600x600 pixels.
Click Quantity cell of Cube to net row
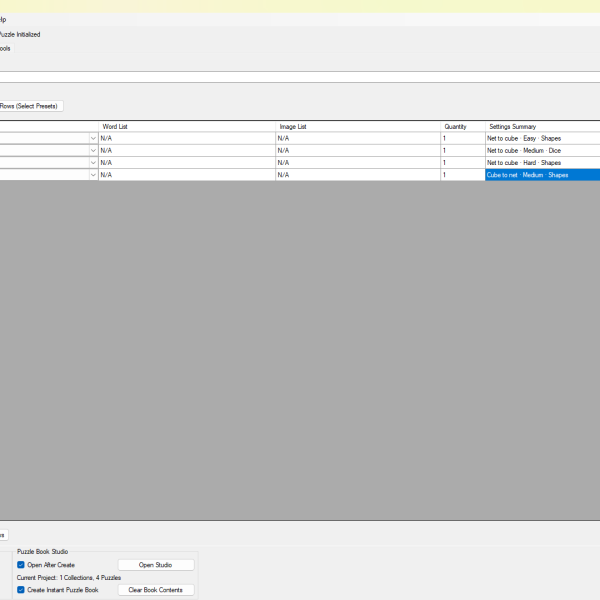click(463, 175)
